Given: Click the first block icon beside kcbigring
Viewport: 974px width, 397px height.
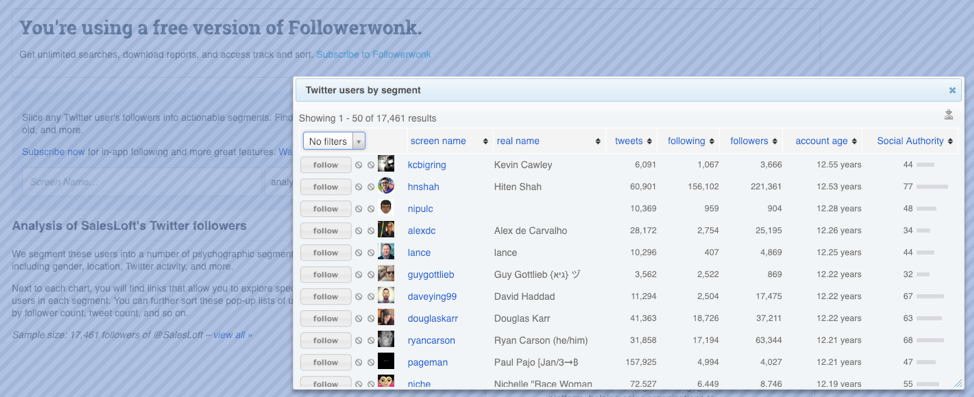Looking at the screenshot, I should click(358, 165).
